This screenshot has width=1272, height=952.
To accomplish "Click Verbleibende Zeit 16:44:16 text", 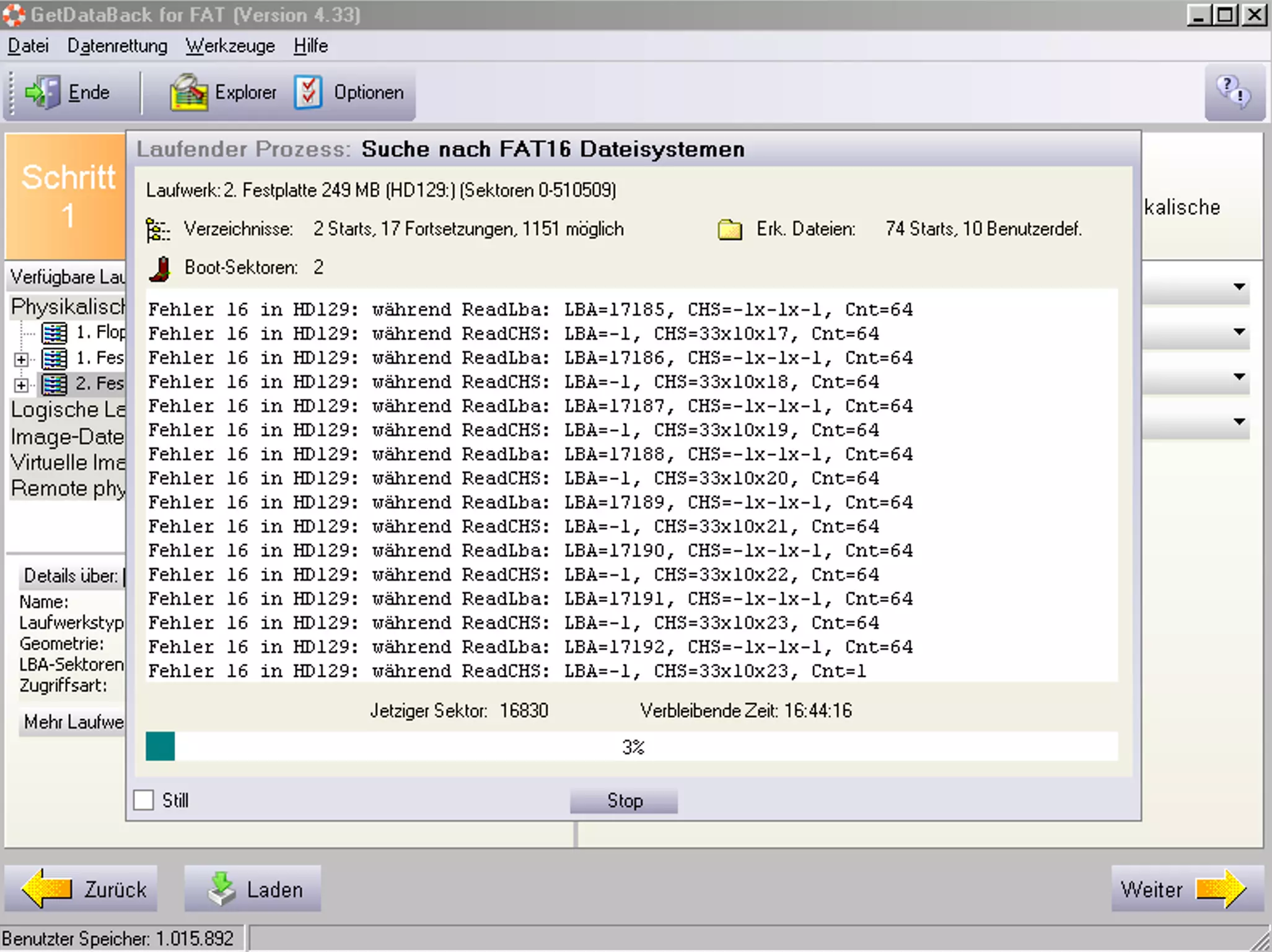I will click(x=746, y=710).
